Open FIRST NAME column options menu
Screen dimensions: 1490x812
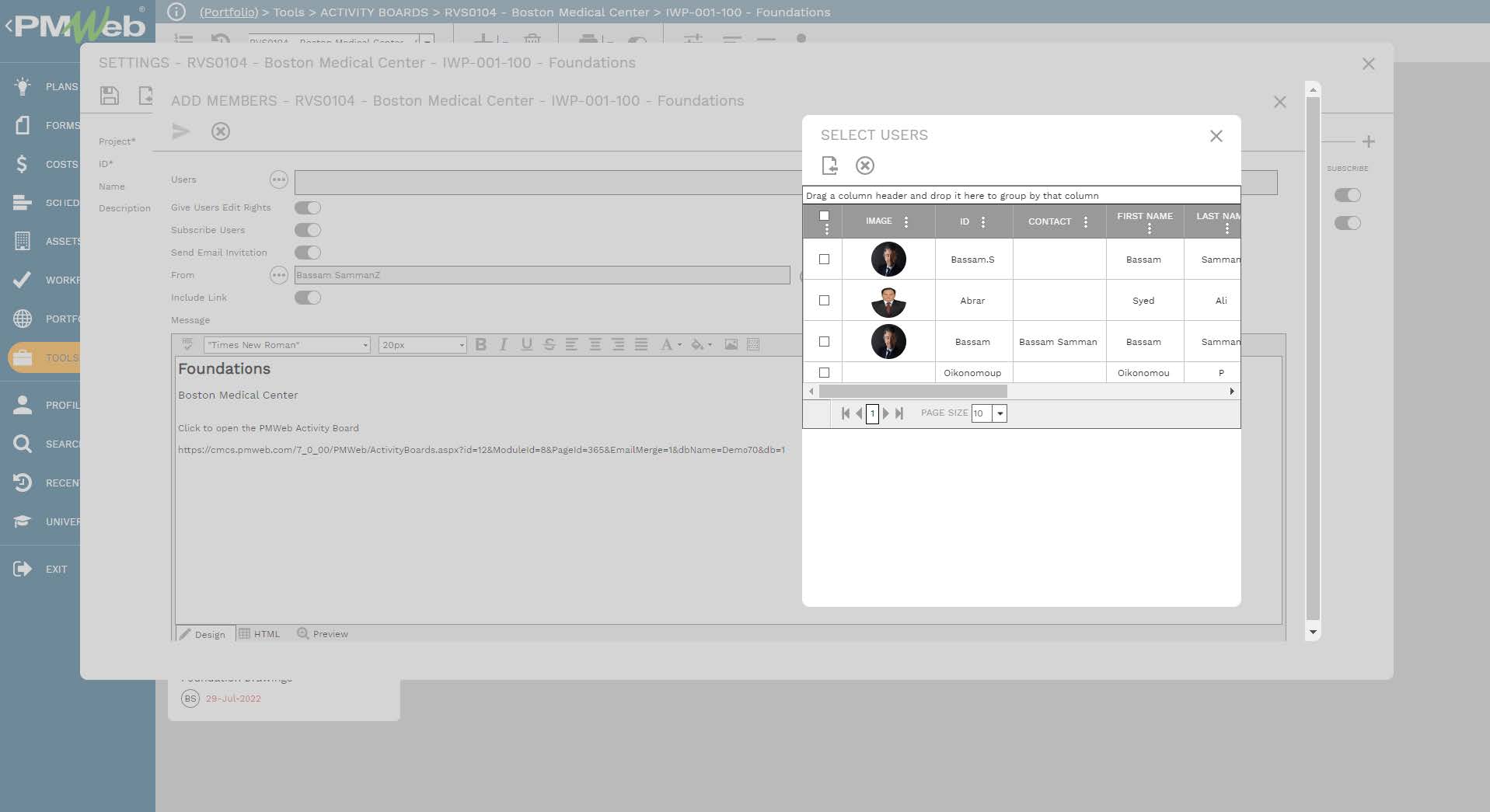tap(1150, 228)
